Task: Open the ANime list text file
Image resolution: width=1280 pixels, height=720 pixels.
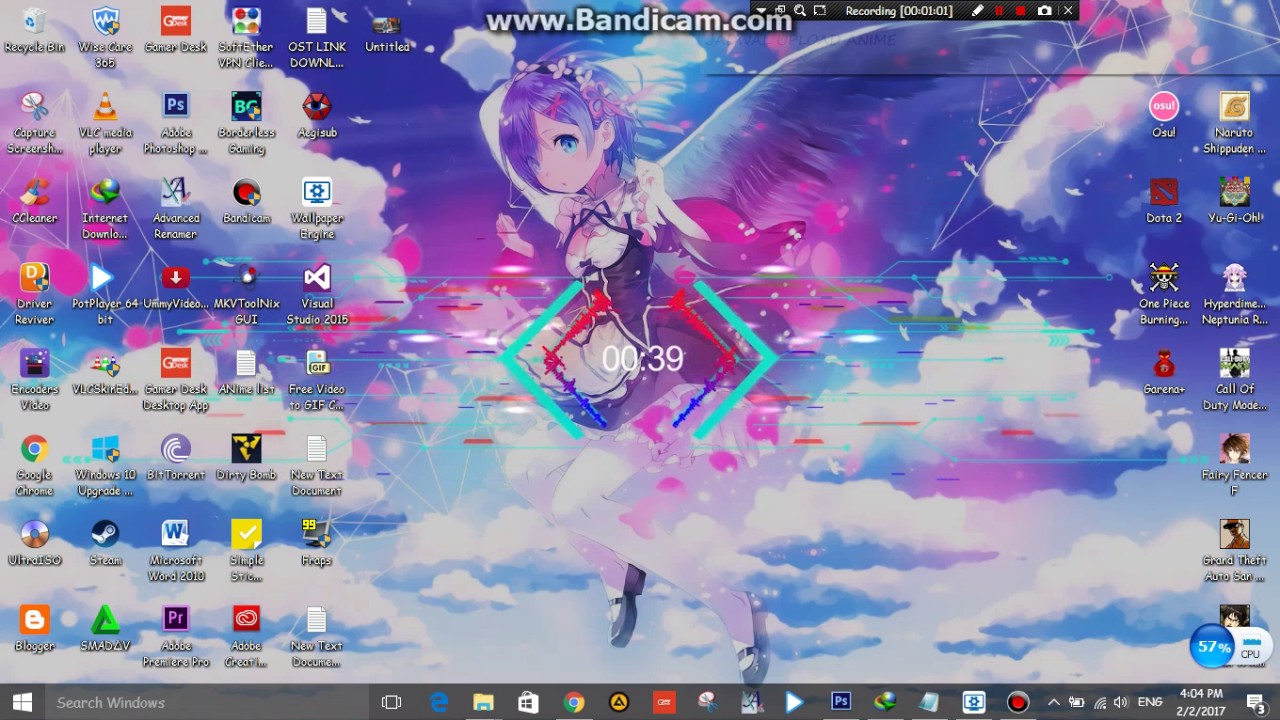Action: tap(246, 372)
